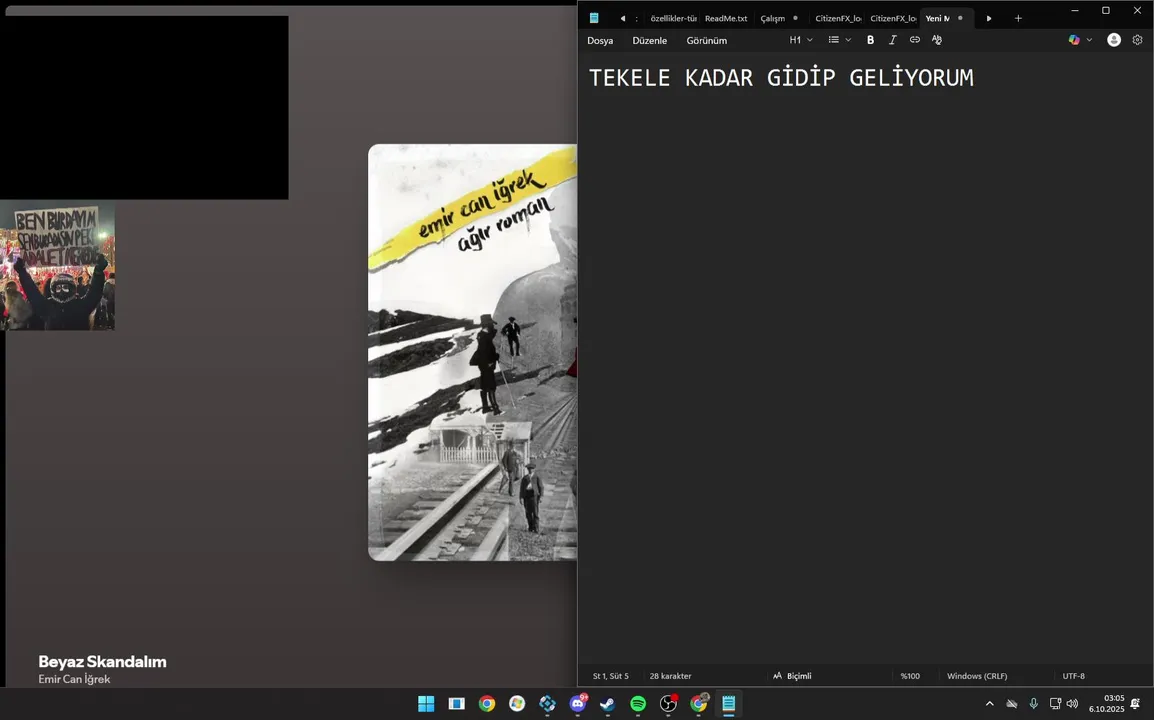Open the notification bell in system tray
This screenshot has width=1154, height=720.
tap(1136, 704)
